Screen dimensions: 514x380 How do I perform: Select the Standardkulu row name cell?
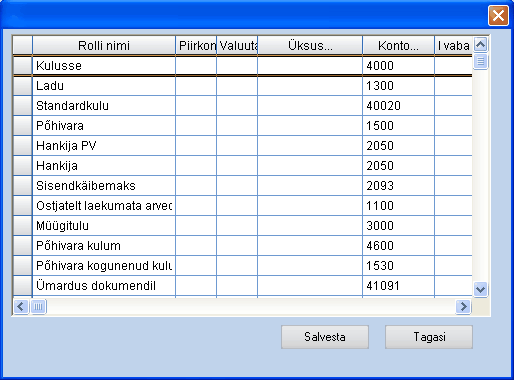click(x=104, y=106)
